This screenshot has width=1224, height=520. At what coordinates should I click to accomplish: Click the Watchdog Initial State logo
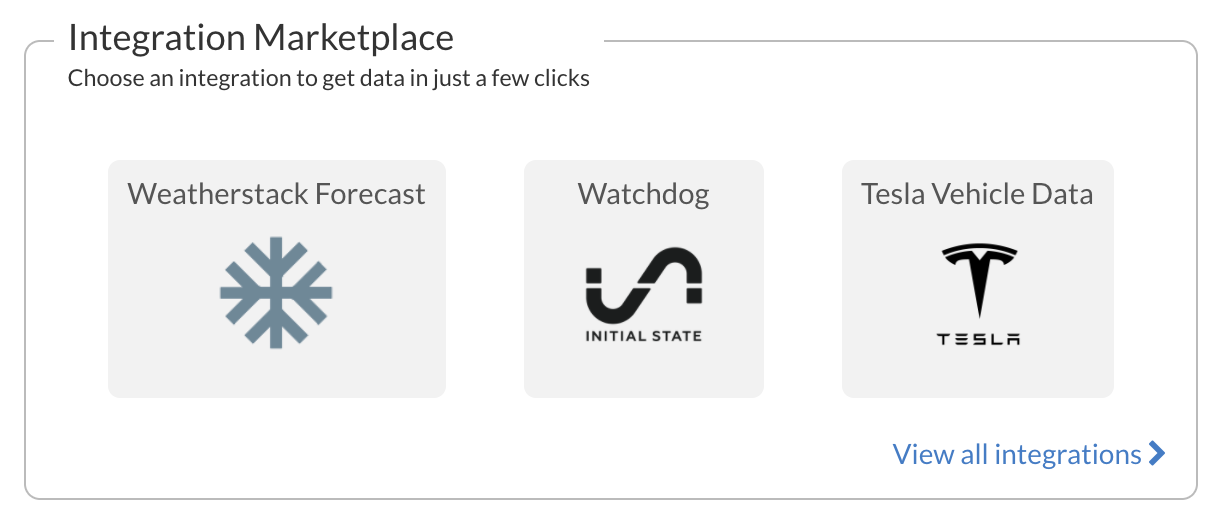(x=643, y=279)
